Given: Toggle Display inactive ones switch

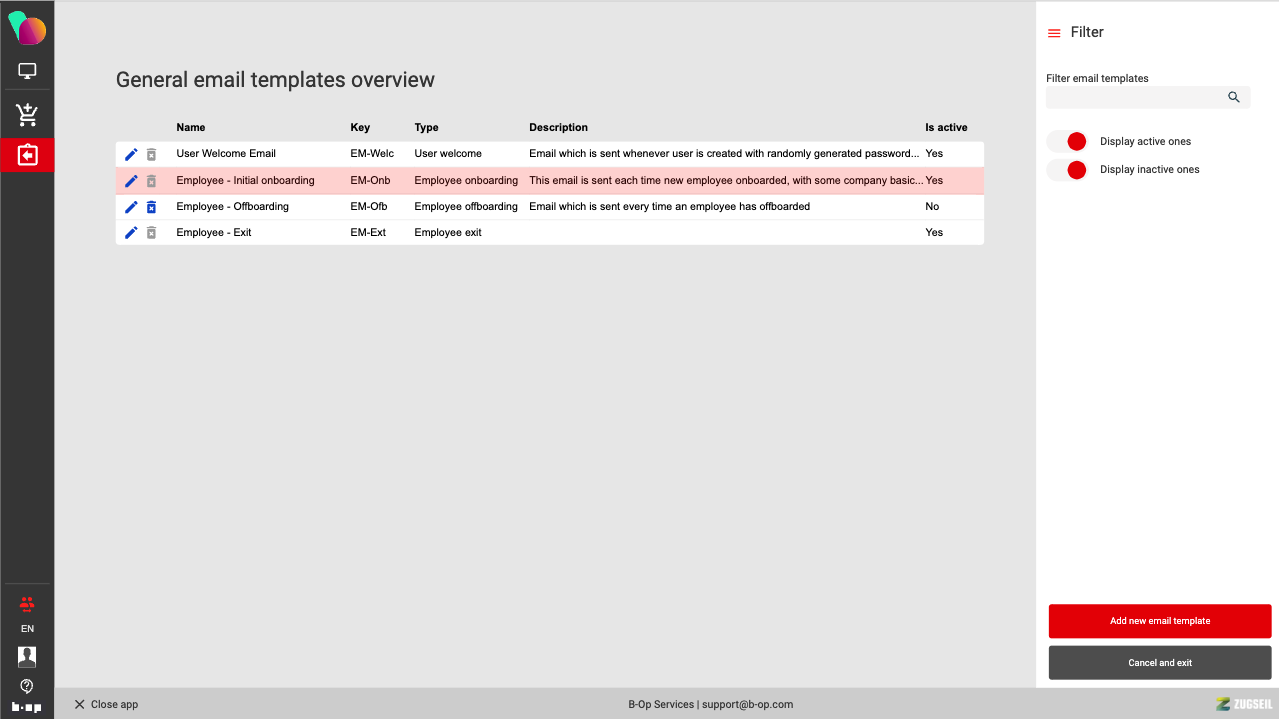Looking at the screenshot, I should coord(1067,169).
